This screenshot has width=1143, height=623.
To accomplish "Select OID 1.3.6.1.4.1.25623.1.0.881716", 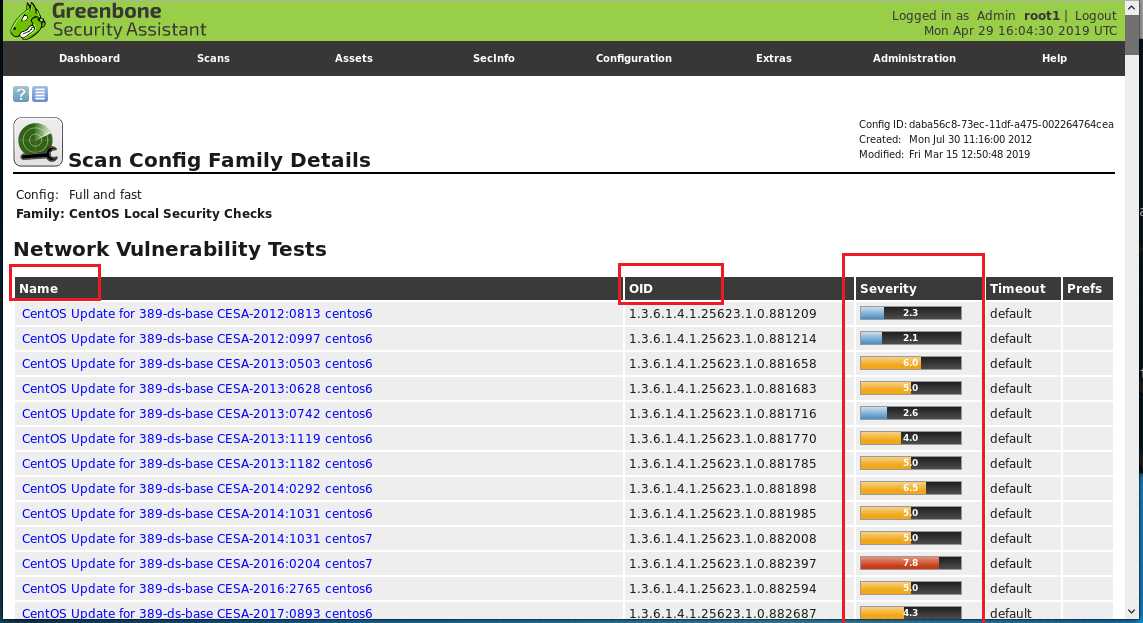I will click(722, 413).
